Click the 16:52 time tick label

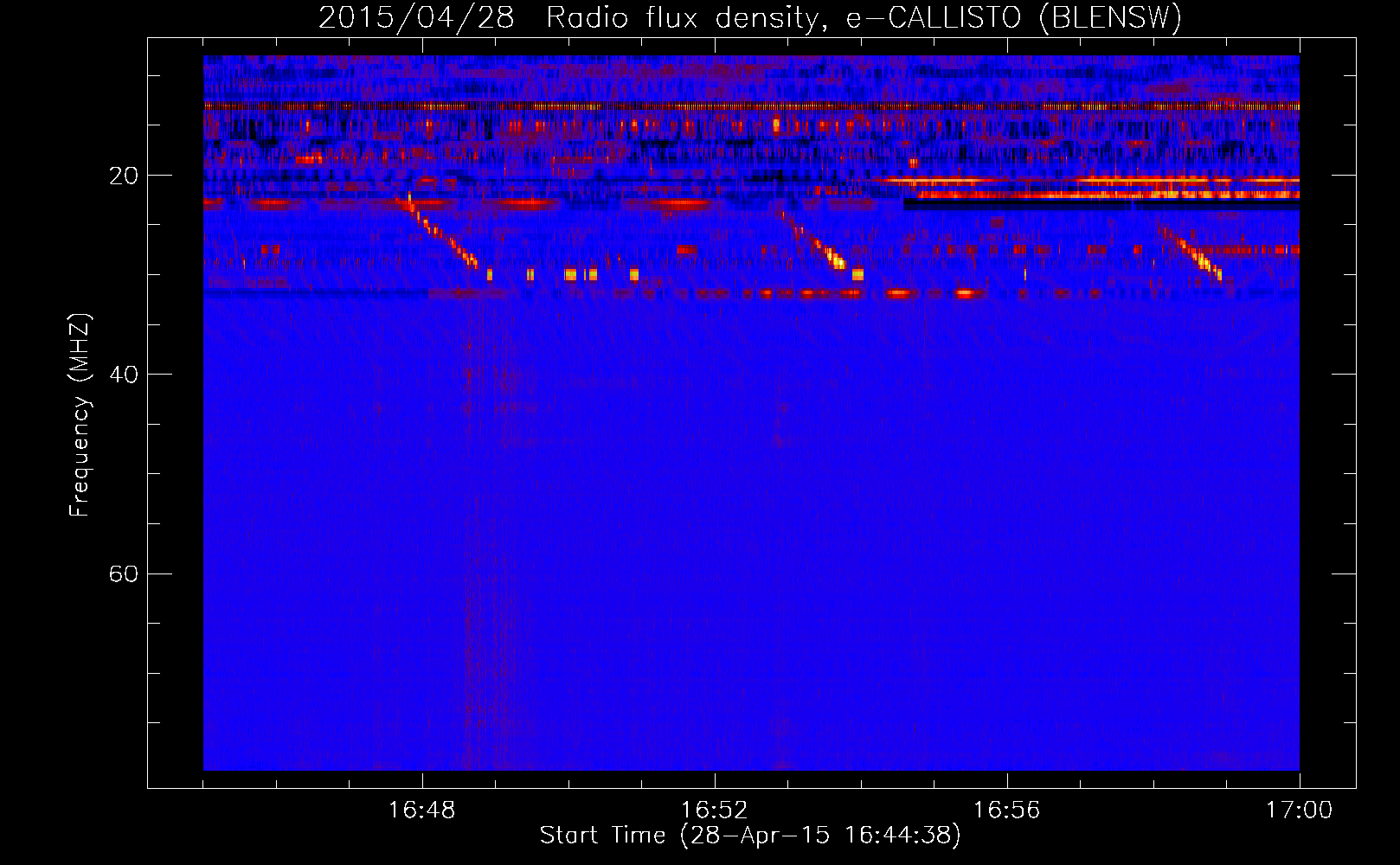pyautogui.click(x=714, y=811)
